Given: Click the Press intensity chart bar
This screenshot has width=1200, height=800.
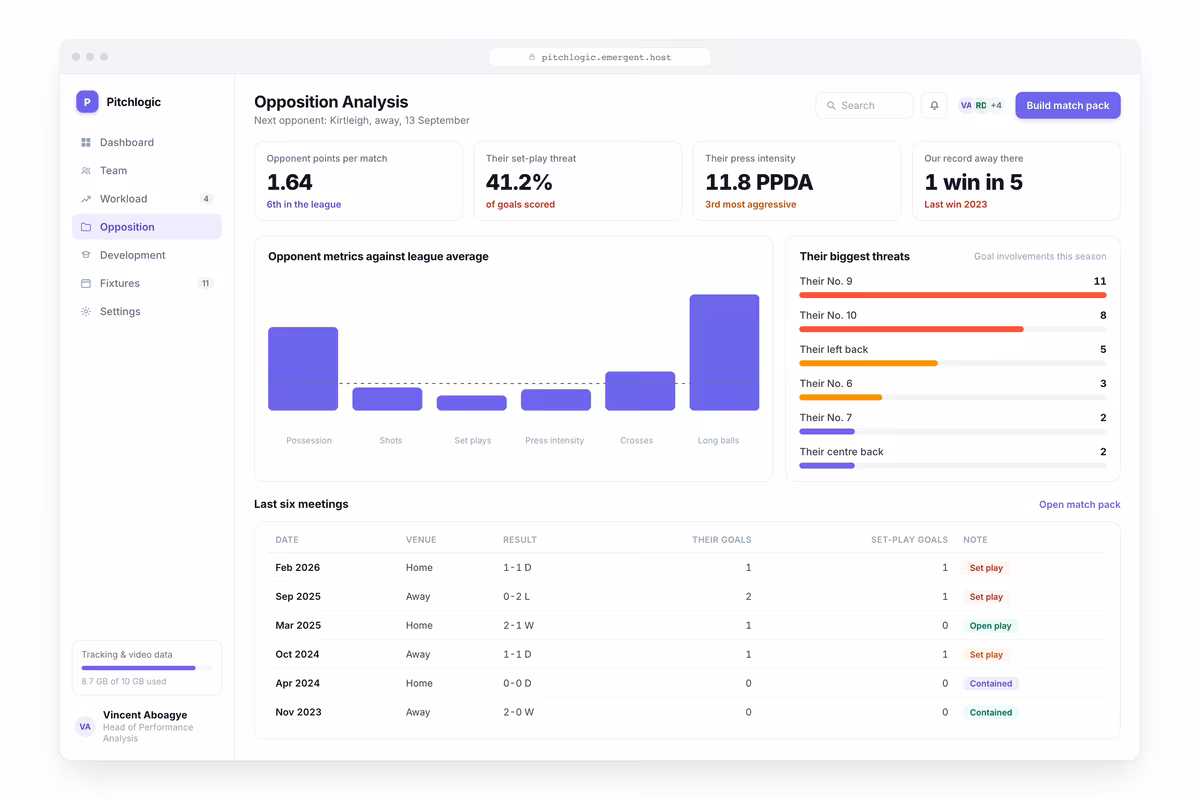Looking at the screenshot, I should [x=556, y=400].
